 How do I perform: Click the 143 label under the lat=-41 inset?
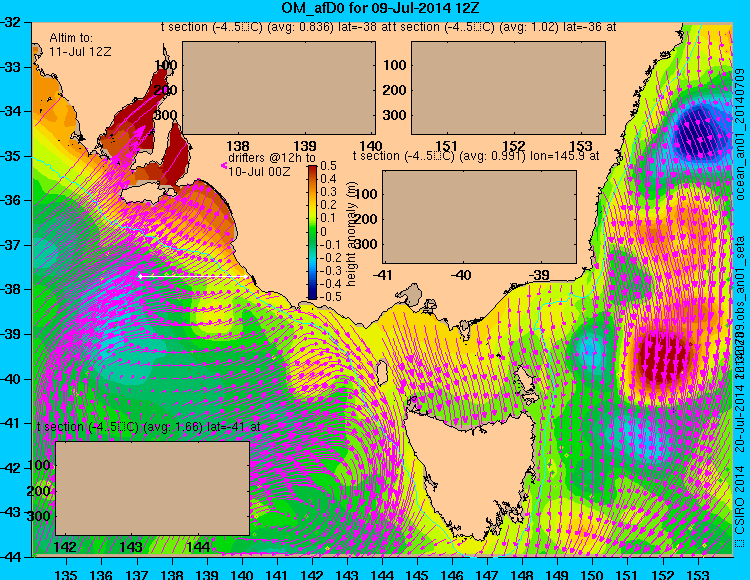coord(131,547)
